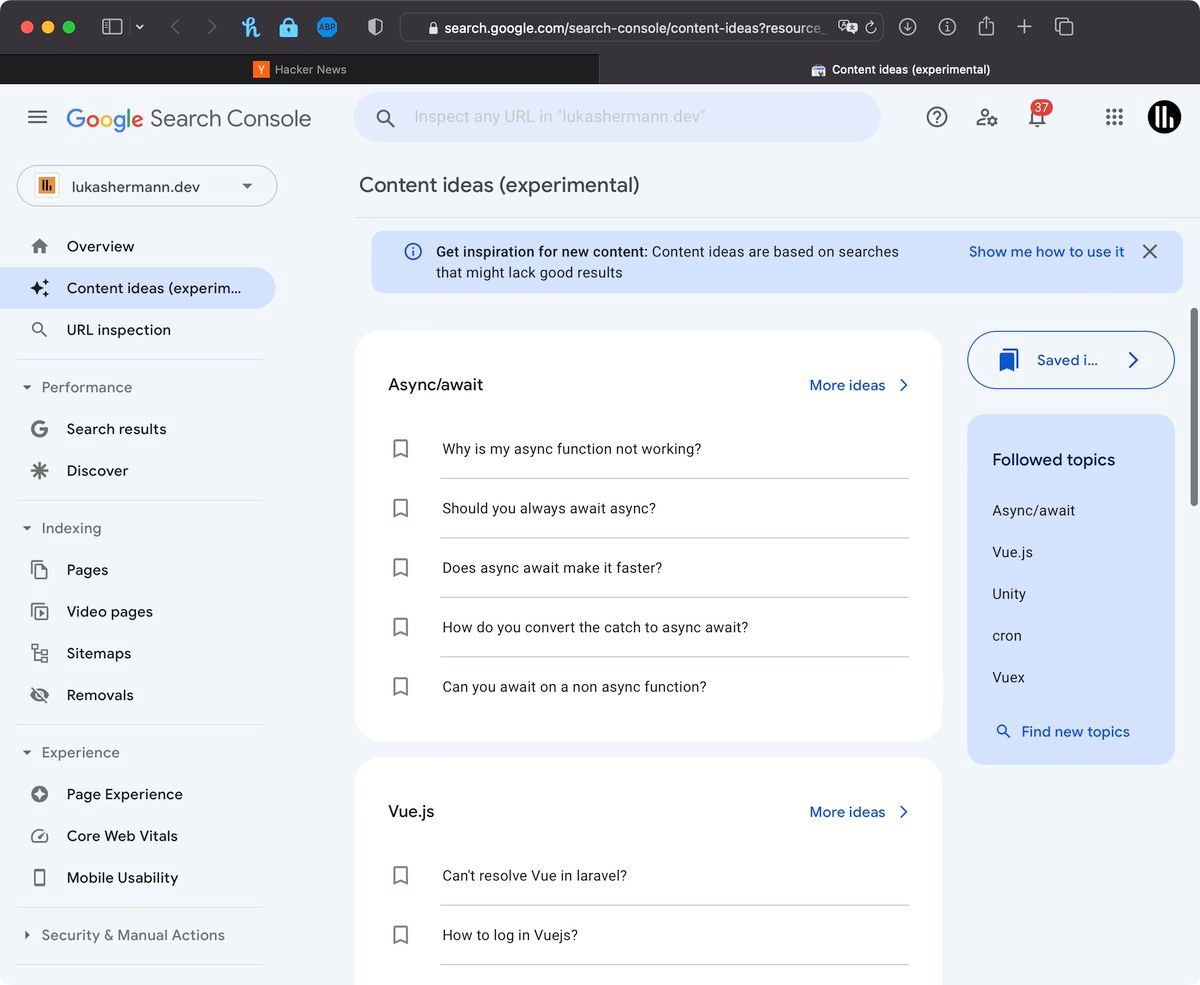Click the Safari sidebar toggle icon
The height and width of the screenshot is (985, 1200).
112,27
